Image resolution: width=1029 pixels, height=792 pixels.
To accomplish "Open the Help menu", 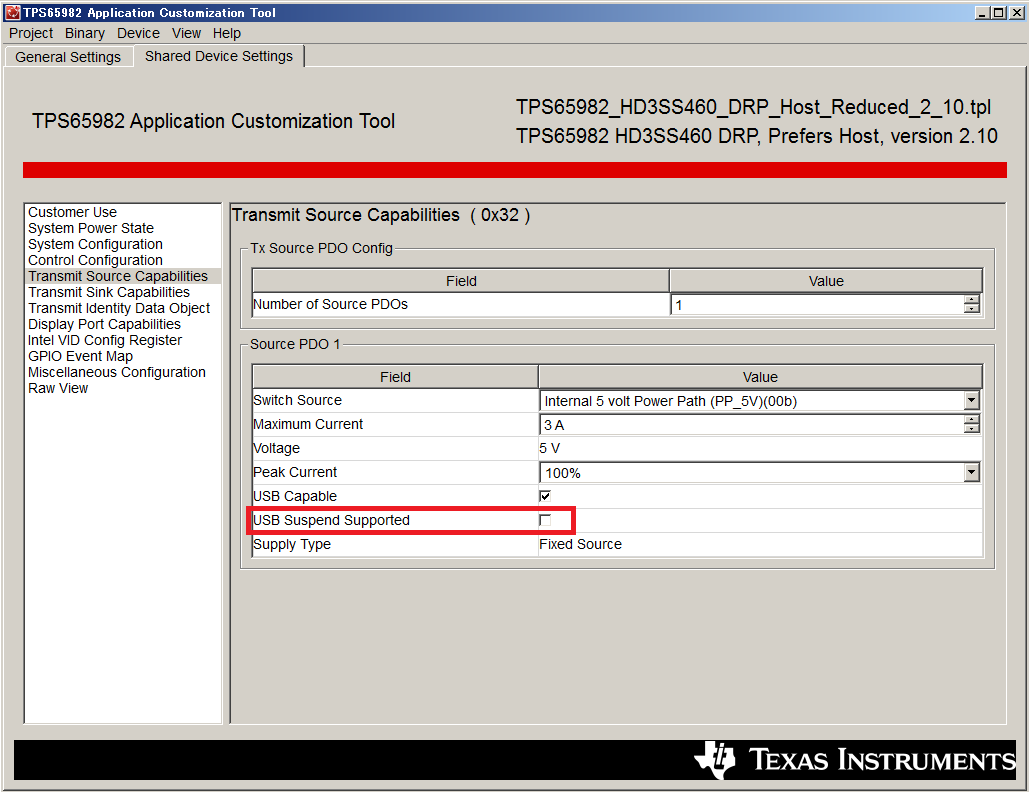I will click(226, 33).
